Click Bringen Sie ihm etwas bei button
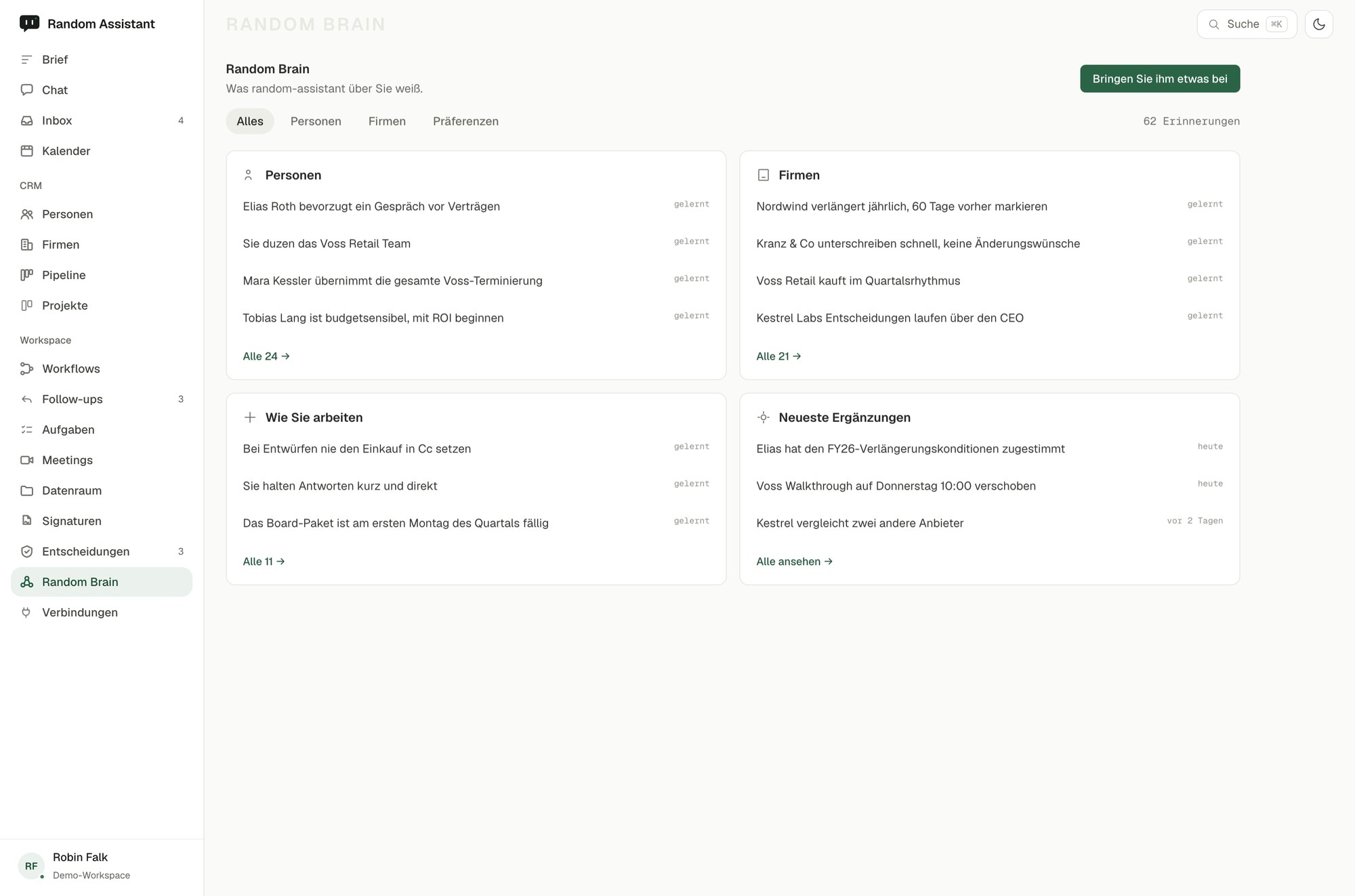The height and width of the screenshot is (896, 1355). click(1160, 79)
